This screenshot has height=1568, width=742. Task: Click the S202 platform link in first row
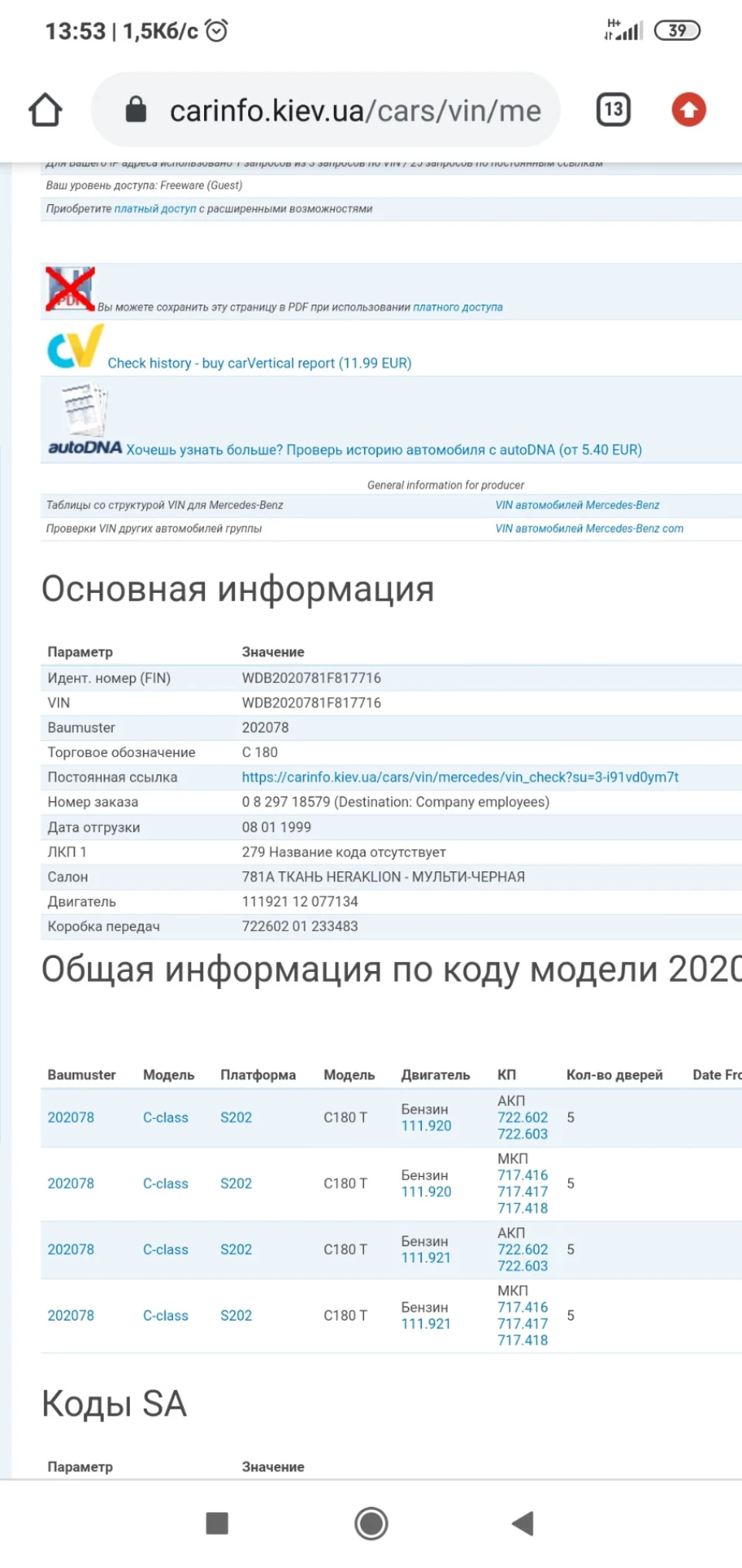(237, 1117)
